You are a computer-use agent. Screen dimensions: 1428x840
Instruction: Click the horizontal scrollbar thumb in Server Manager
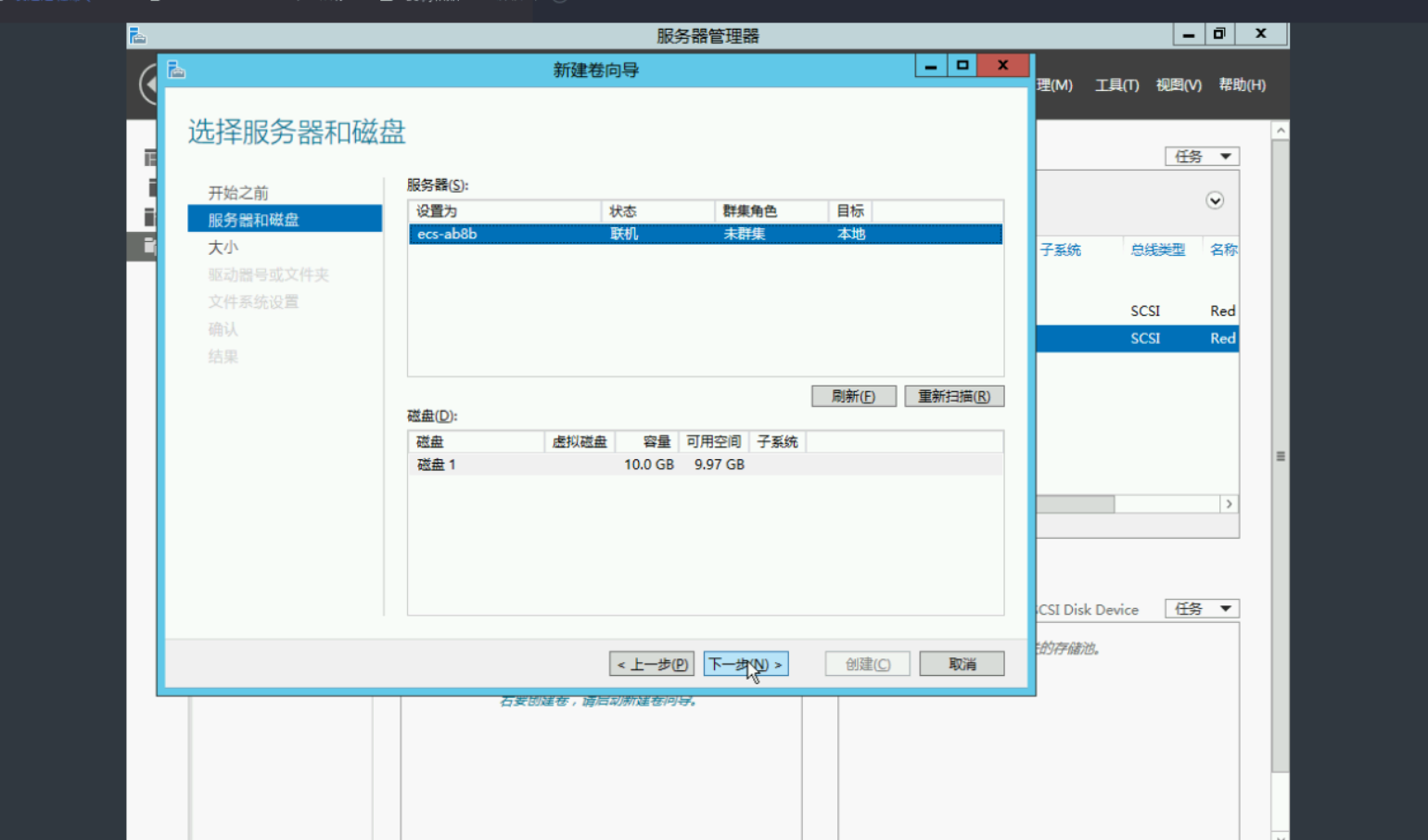1076,503
